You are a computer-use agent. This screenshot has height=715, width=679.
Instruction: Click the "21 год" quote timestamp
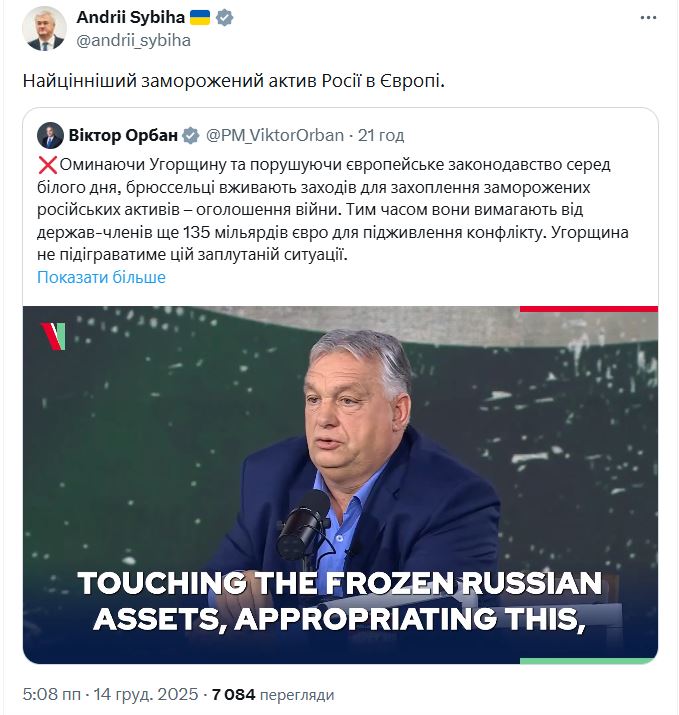tap(381, 136)
